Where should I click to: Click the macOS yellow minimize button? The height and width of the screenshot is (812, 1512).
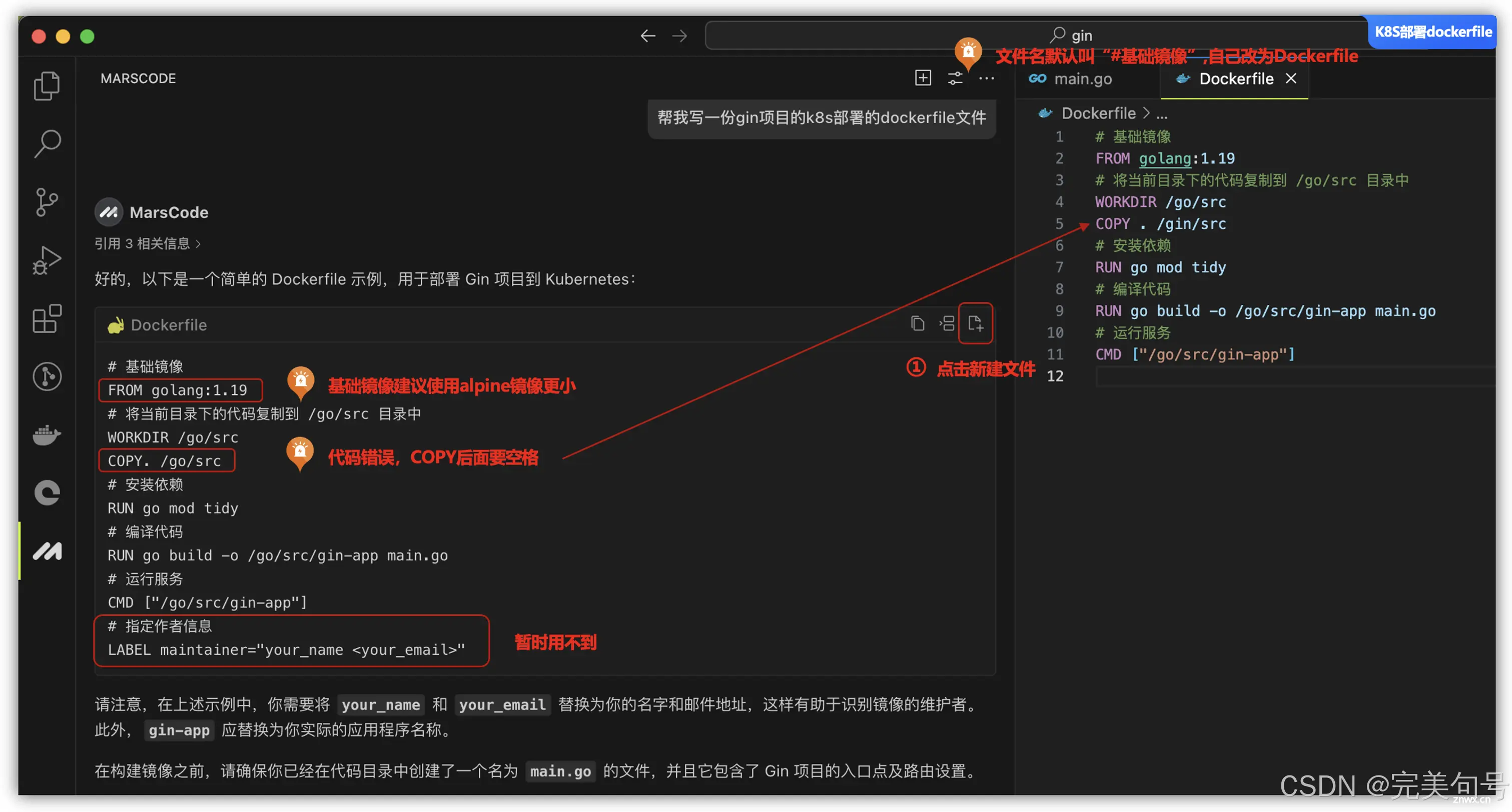click(64, 37)
